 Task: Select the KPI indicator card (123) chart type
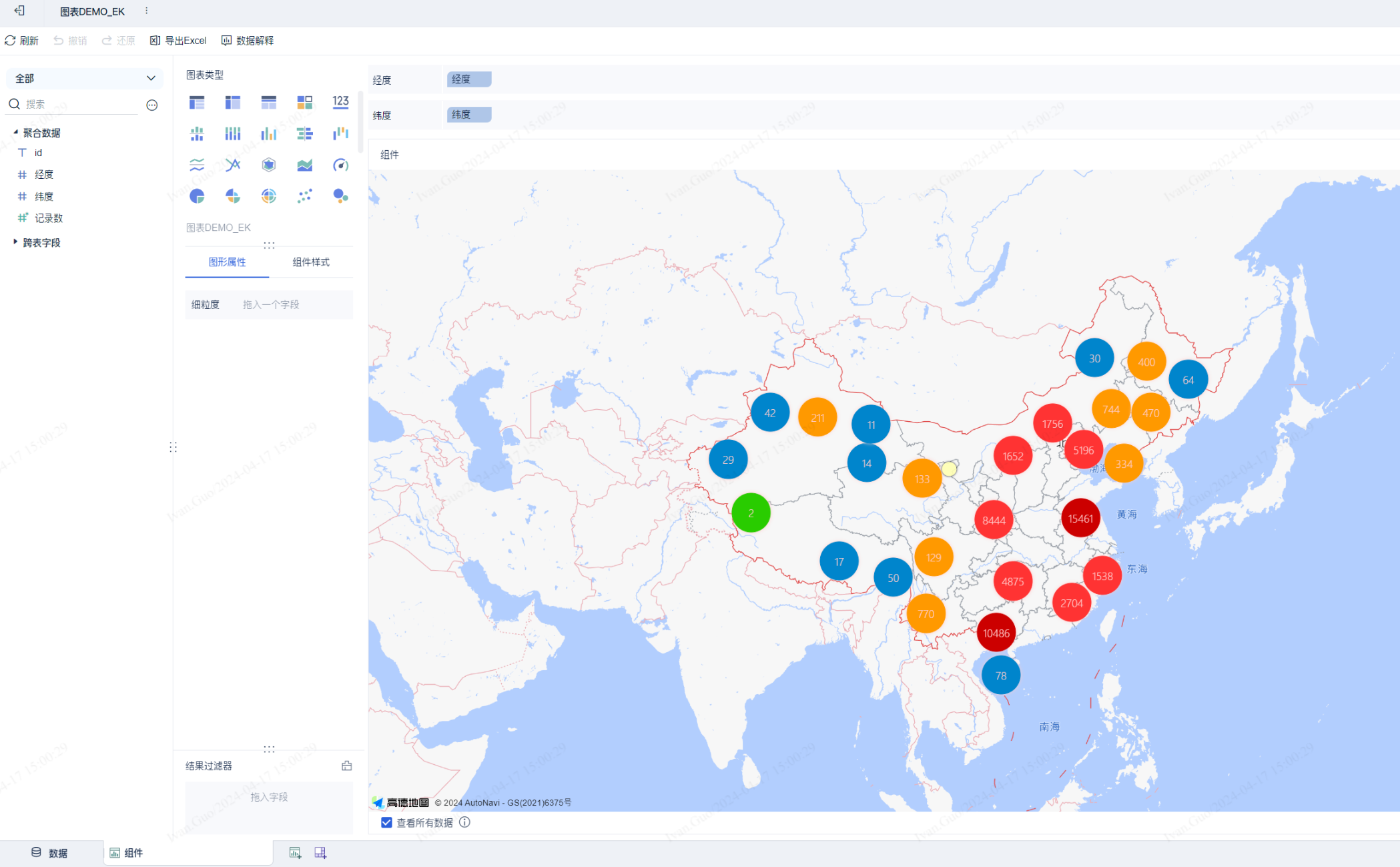point(340,102)
